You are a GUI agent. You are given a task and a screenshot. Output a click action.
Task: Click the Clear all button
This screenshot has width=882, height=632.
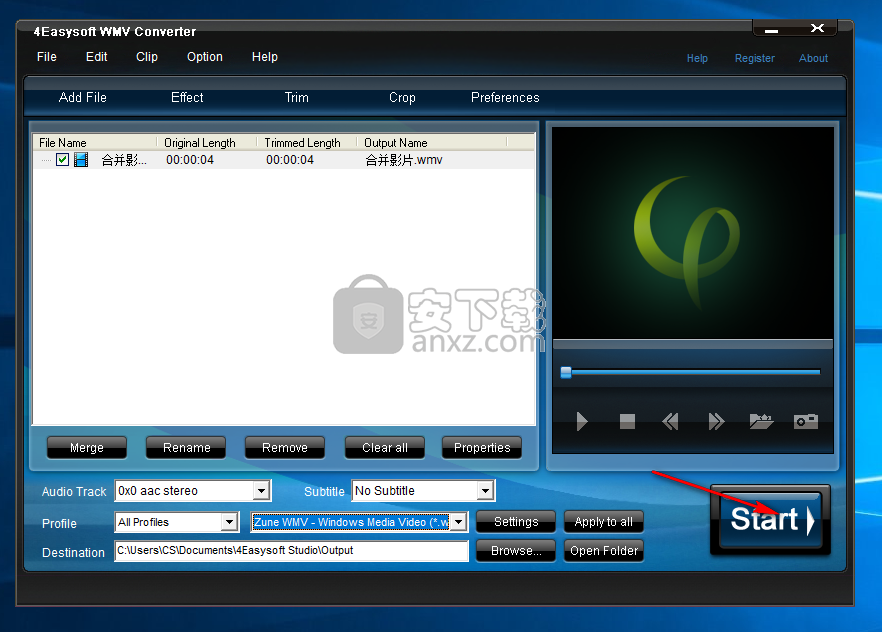385,448
